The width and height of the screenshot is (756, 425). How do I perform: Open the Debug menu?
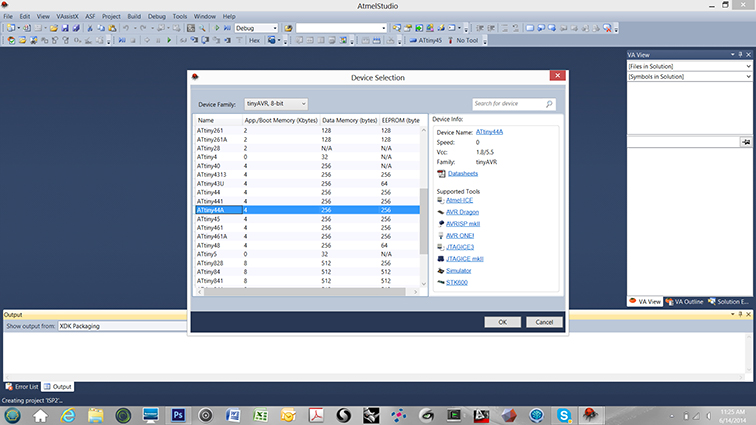point(156,16)
